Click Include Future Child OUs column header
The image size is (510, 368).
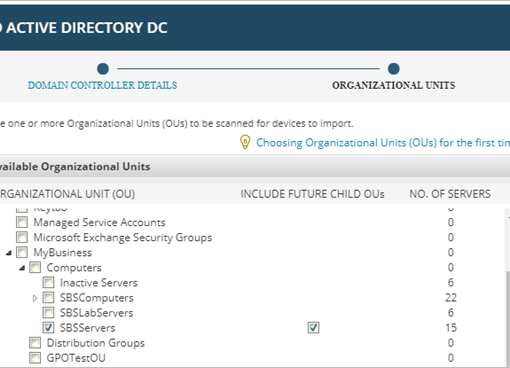(x=312, y=194)
